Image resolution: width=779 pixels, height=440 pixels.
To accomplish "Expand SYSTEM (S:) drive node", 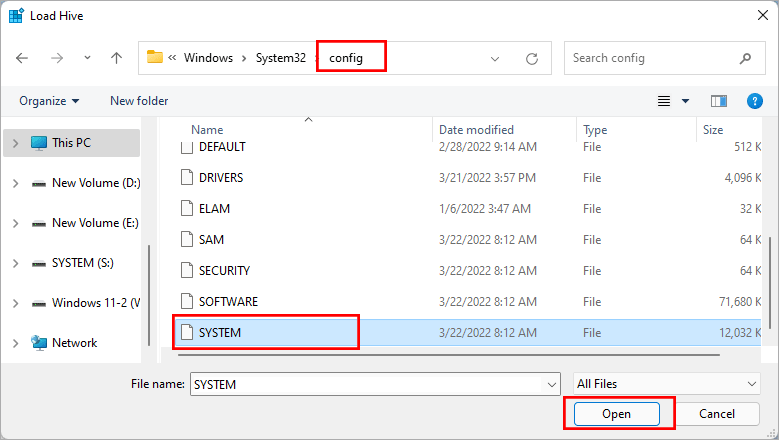I will 15,263.
